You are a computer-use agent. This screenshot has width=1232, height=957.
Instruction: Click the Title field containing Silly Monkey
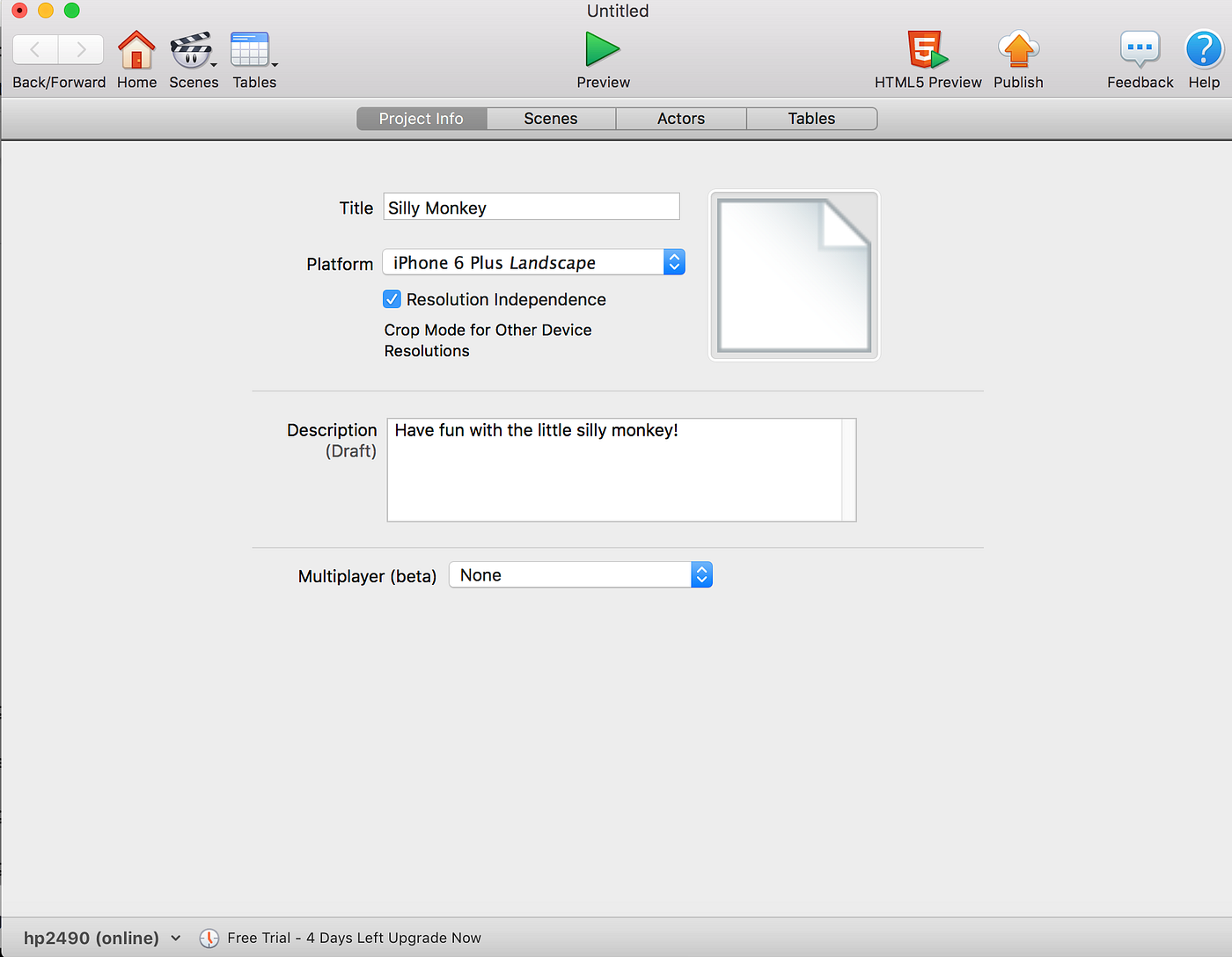[532, 207]
